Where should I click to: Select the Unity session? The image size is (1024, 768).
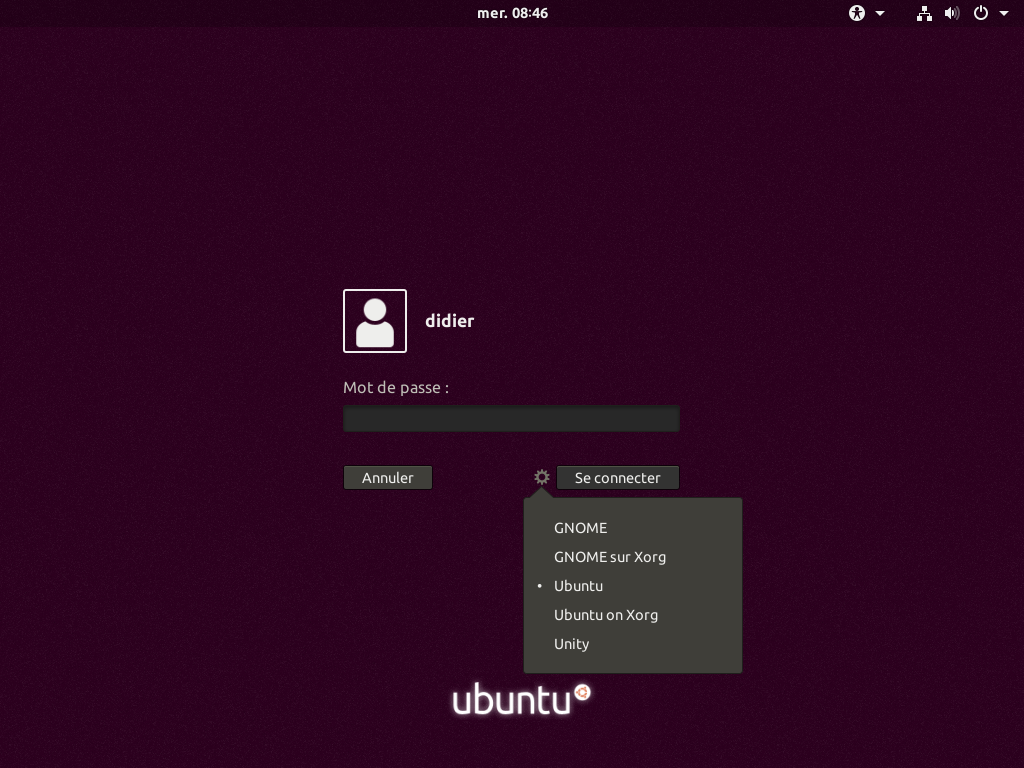coord(633,644)
